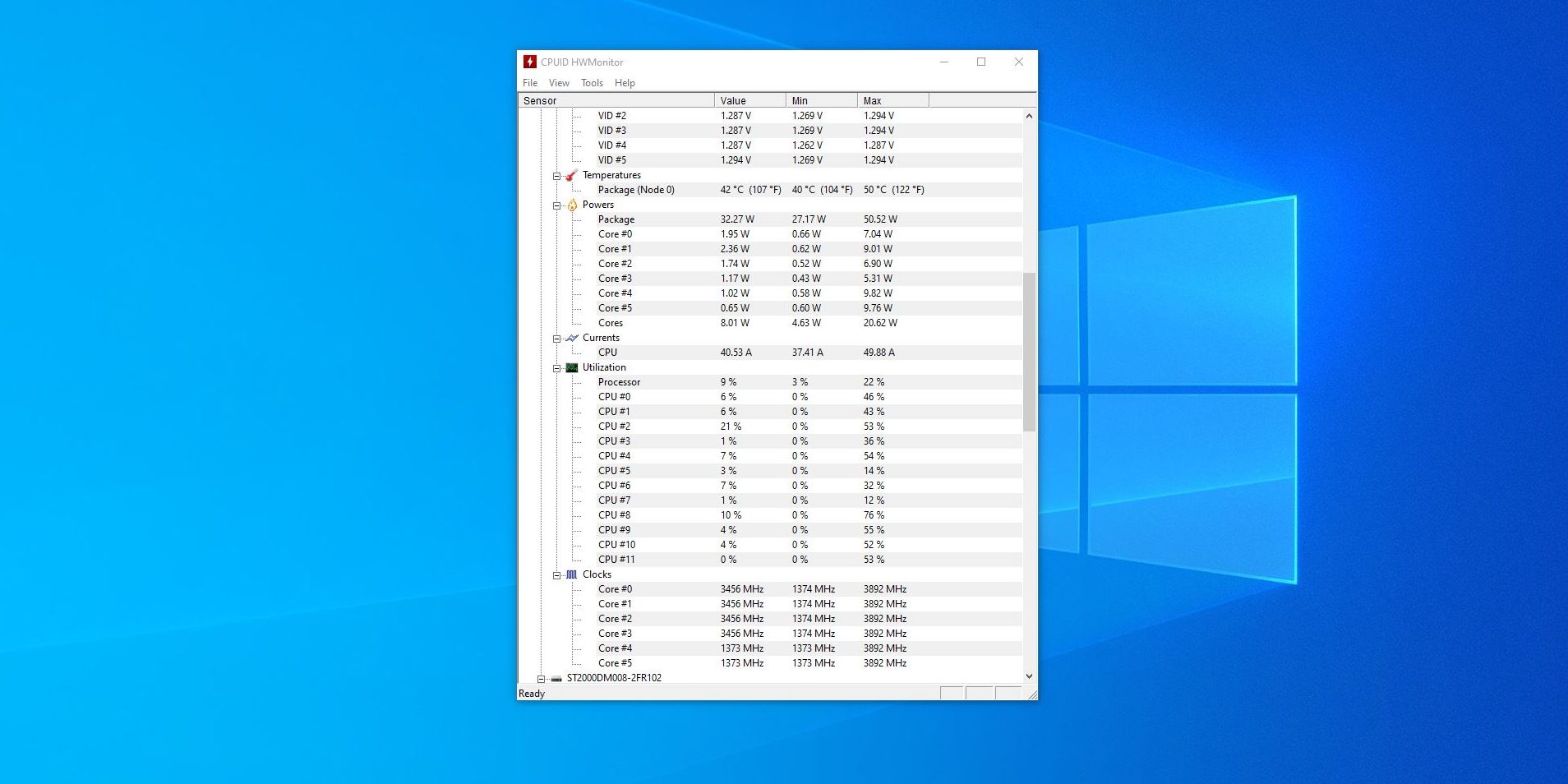Click the HWMonitor lightning logo in title bar

530,62
